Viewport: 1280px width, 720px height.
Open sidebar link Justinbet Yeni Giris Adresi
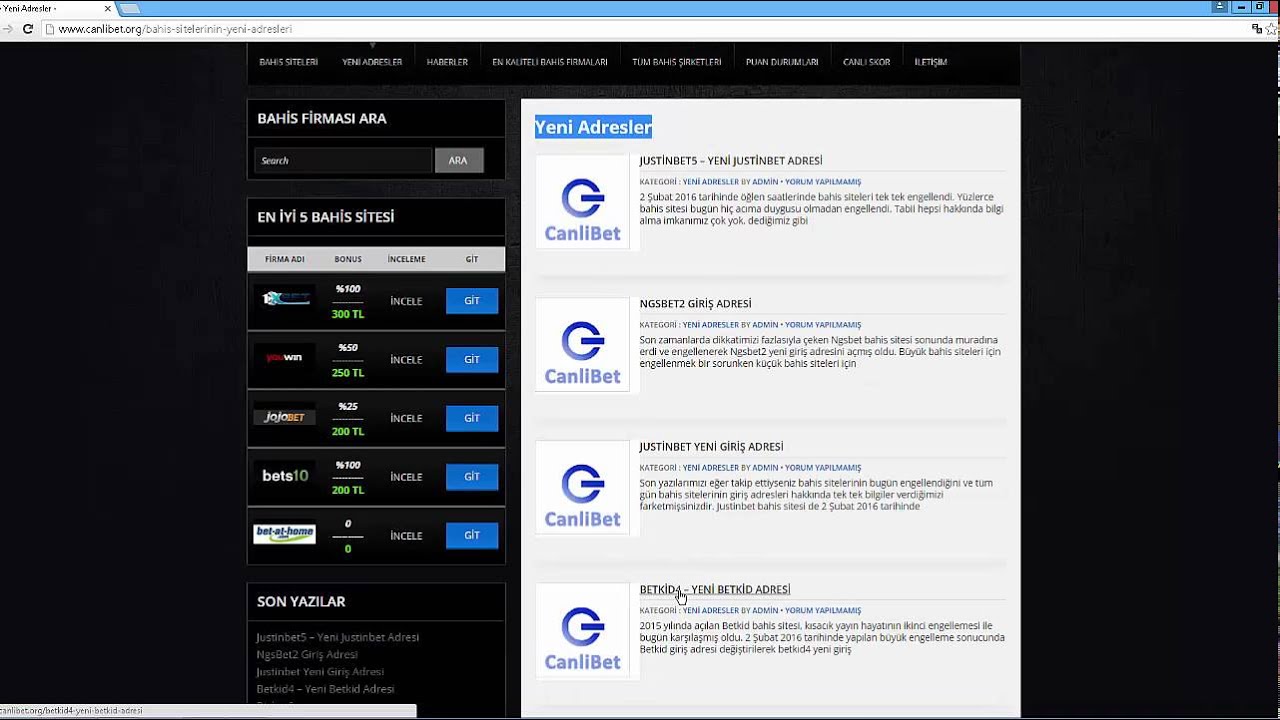(320, 672)
